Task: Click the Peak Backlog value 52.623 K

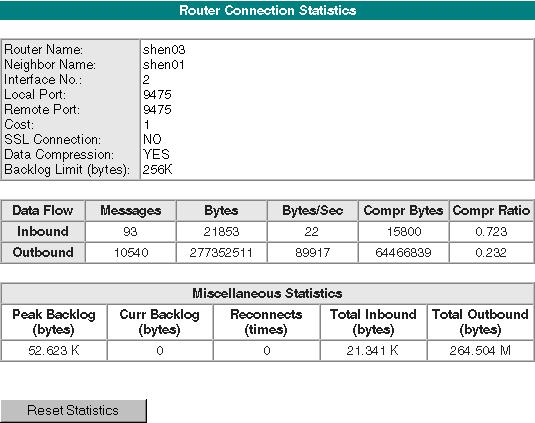Action: click(x=54, y=351)
